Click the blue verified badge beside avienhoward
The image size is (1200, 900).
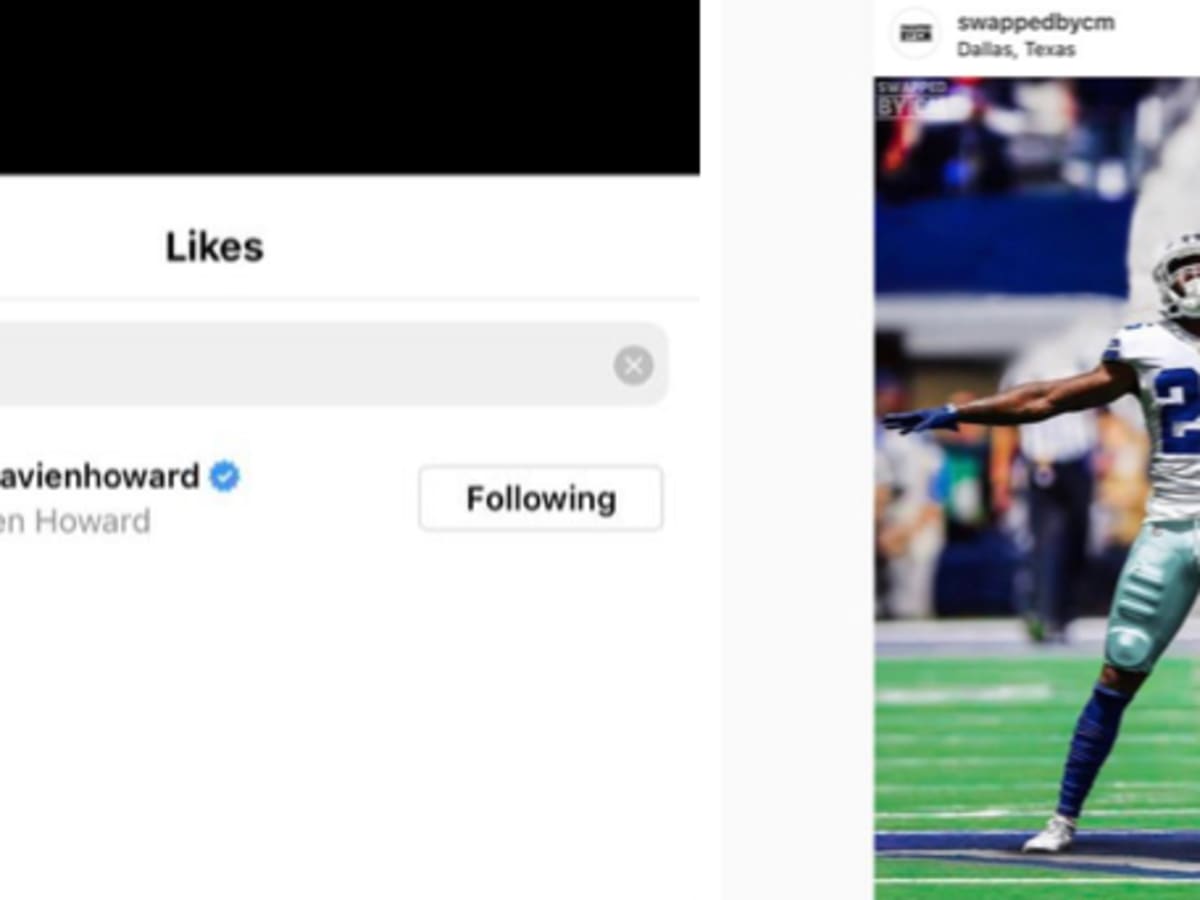click(224, 476)
